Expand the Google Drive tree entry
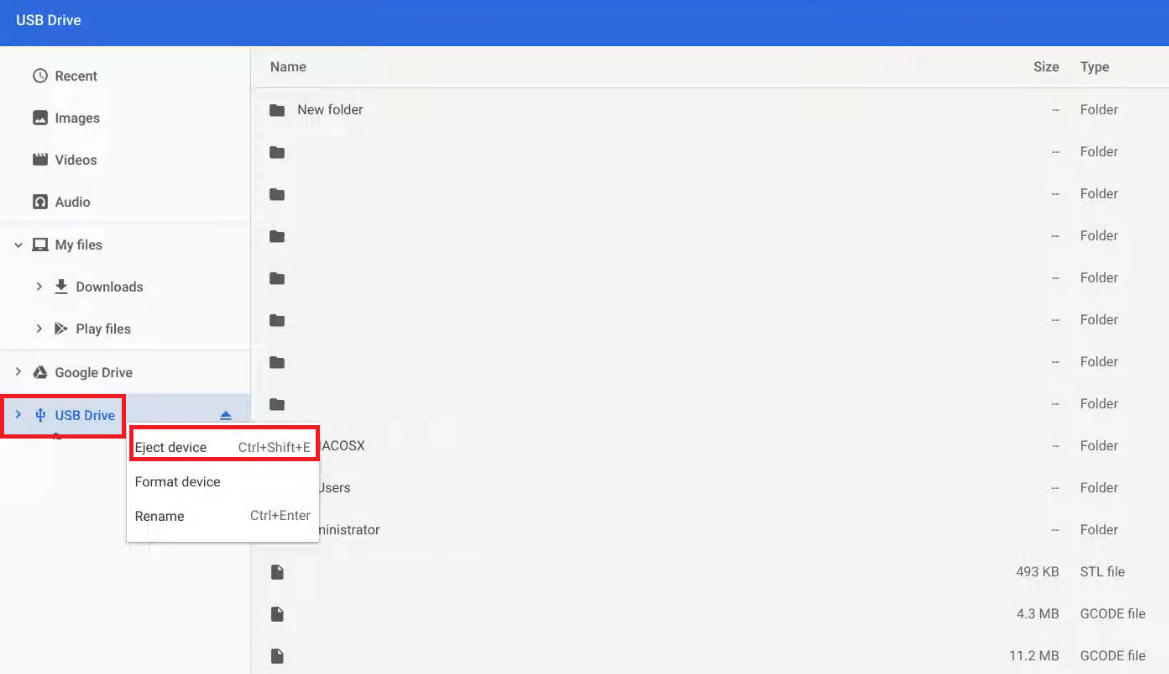 (x=16, y=372)
